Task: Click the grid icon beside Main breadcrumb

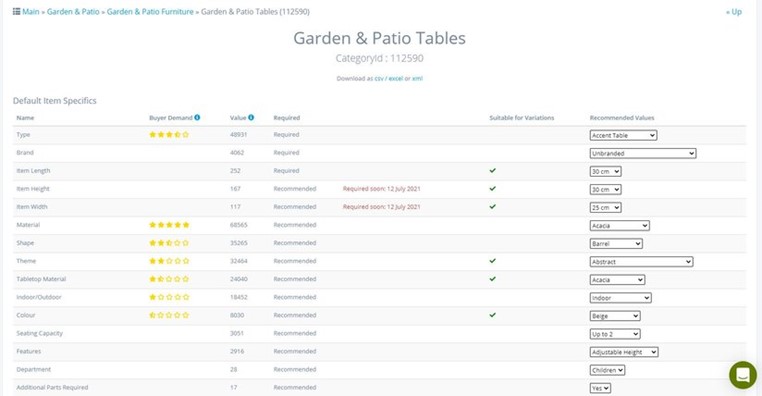Action: 17,11
